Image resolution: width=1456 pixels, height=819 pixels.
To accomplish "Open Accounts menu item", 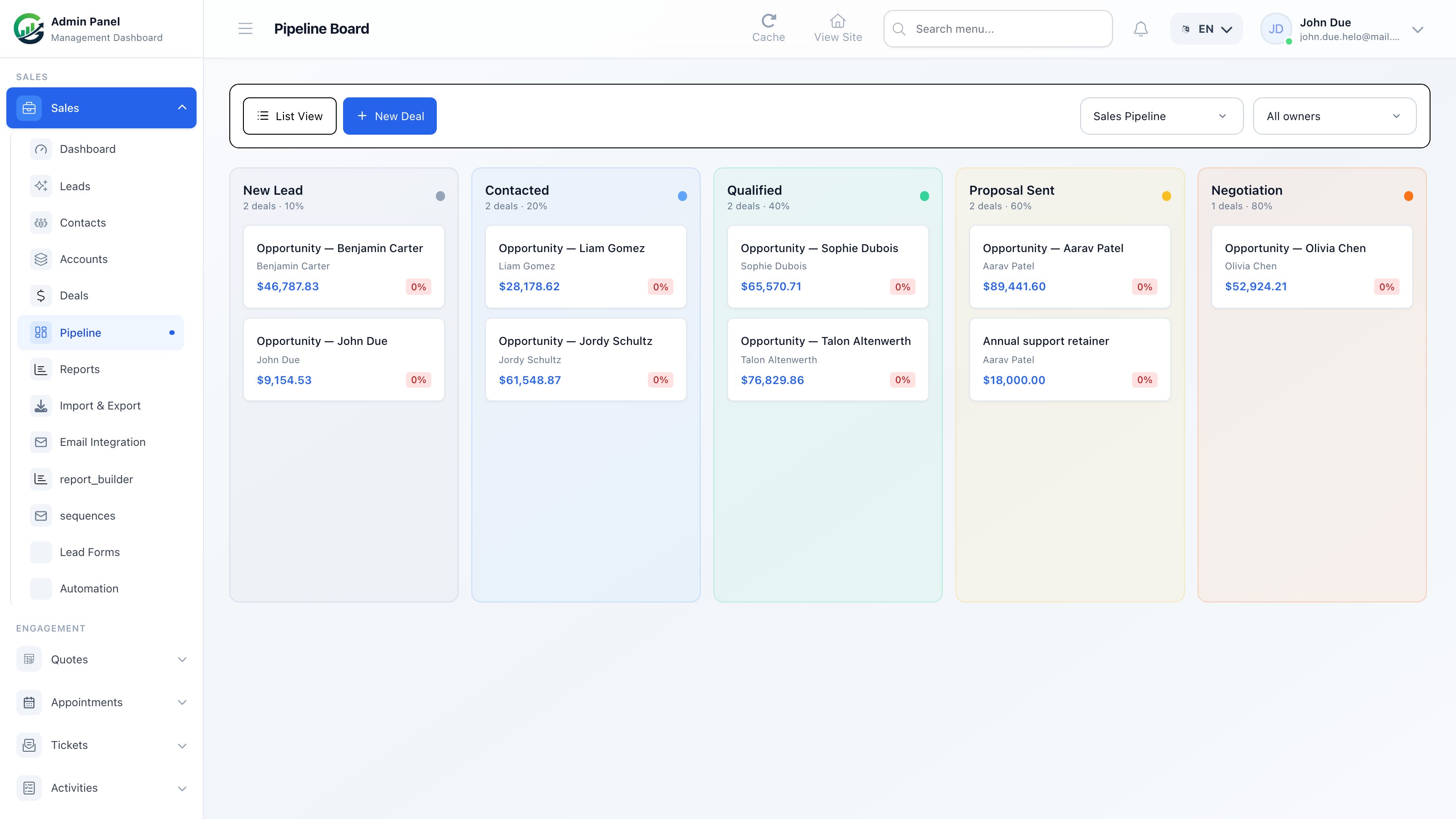I will click(101, 259).
